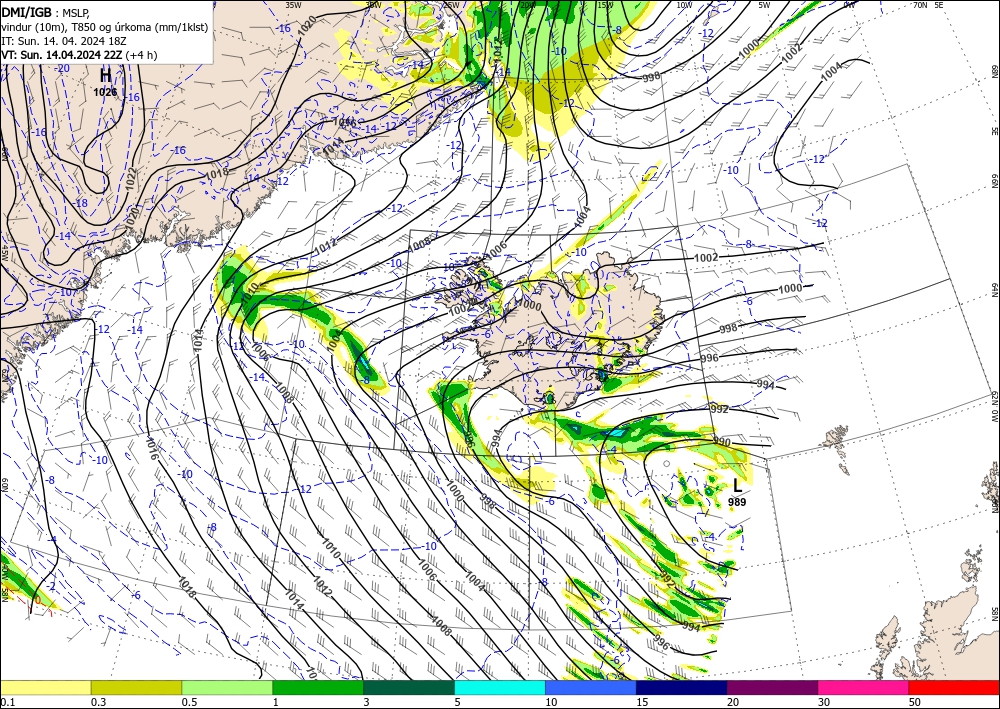
Task: Click the yellow 0.1–0.3 precipitation legend swatch
Action: tap(45, 687)
